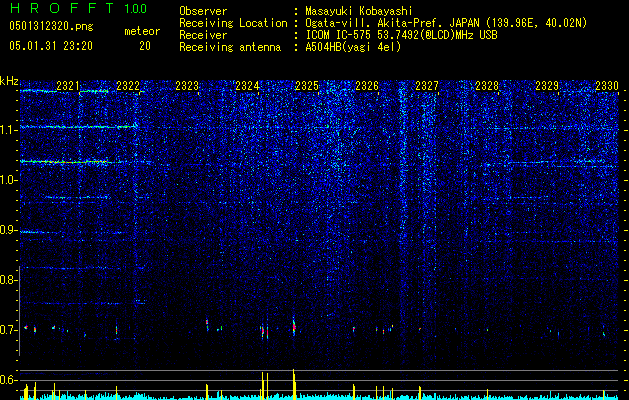This screenshot has height=400, width=629.
Task: Select observer name Masayuki Kobayashi
Action: click(x=359, y=11)
